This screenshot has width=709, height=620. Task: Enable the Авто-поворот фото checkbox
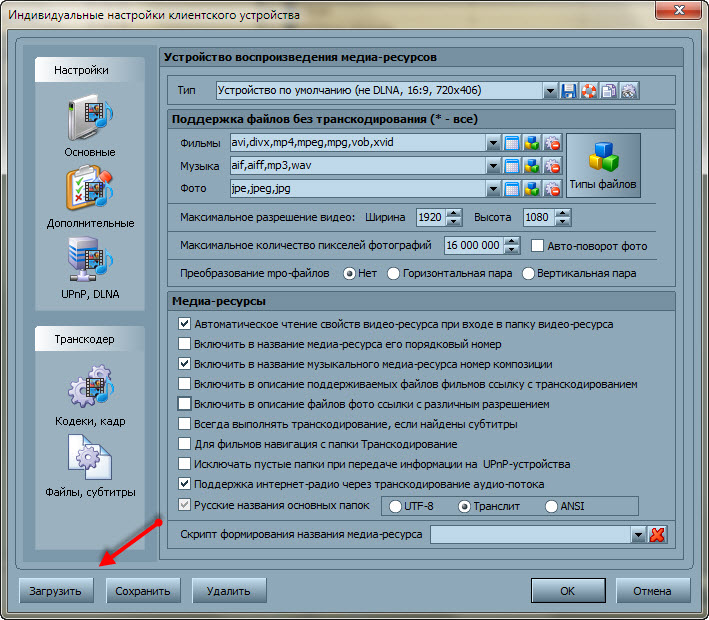(539, 246)
